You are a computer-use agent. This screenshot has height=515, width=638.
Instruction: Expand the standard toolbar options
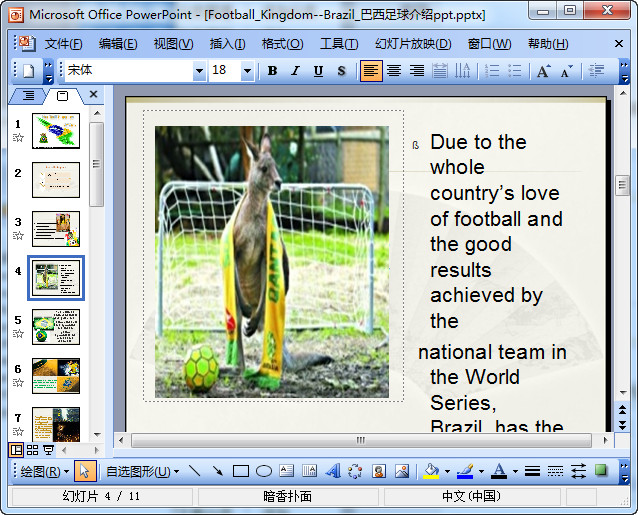click(48, 71)
